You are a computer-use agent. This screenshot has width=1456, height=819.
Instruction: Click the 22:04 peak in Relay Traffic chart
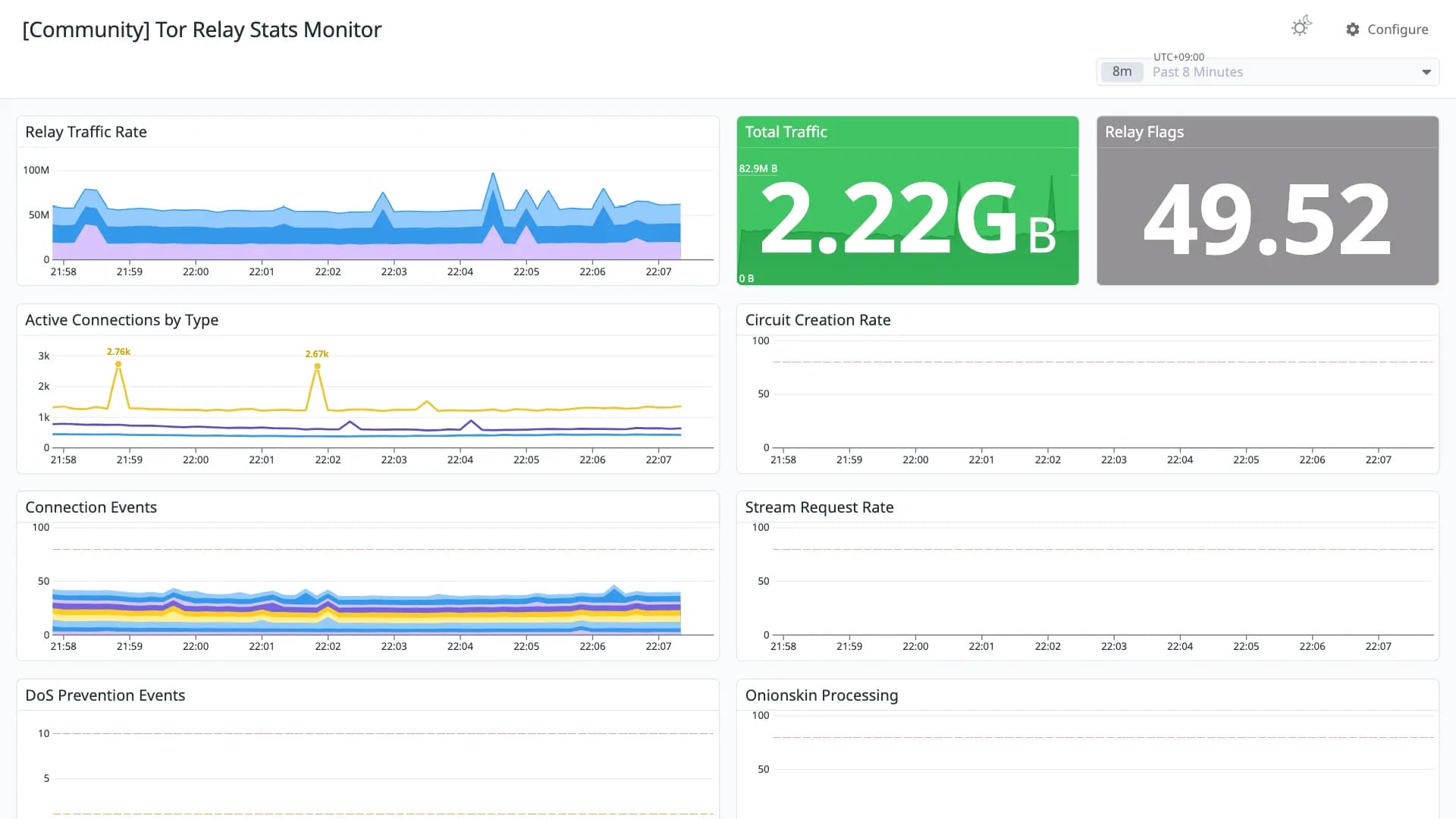click(x=494, y=174)
